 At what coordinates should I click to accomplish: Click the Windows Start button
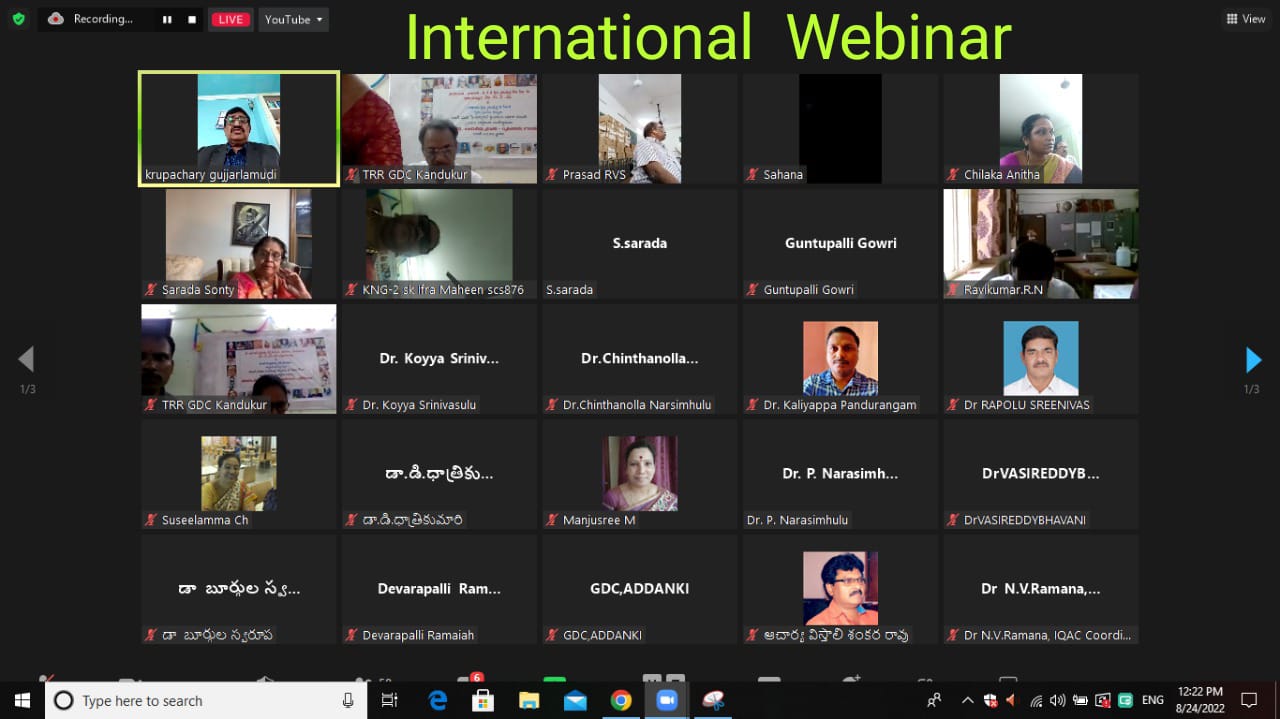22,700
